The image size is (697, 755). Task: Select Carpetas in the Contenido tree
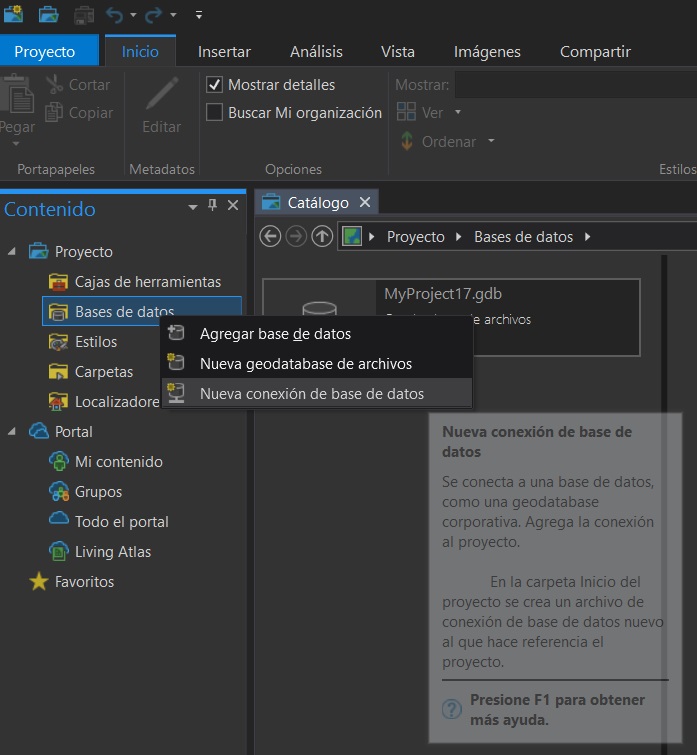91,372
